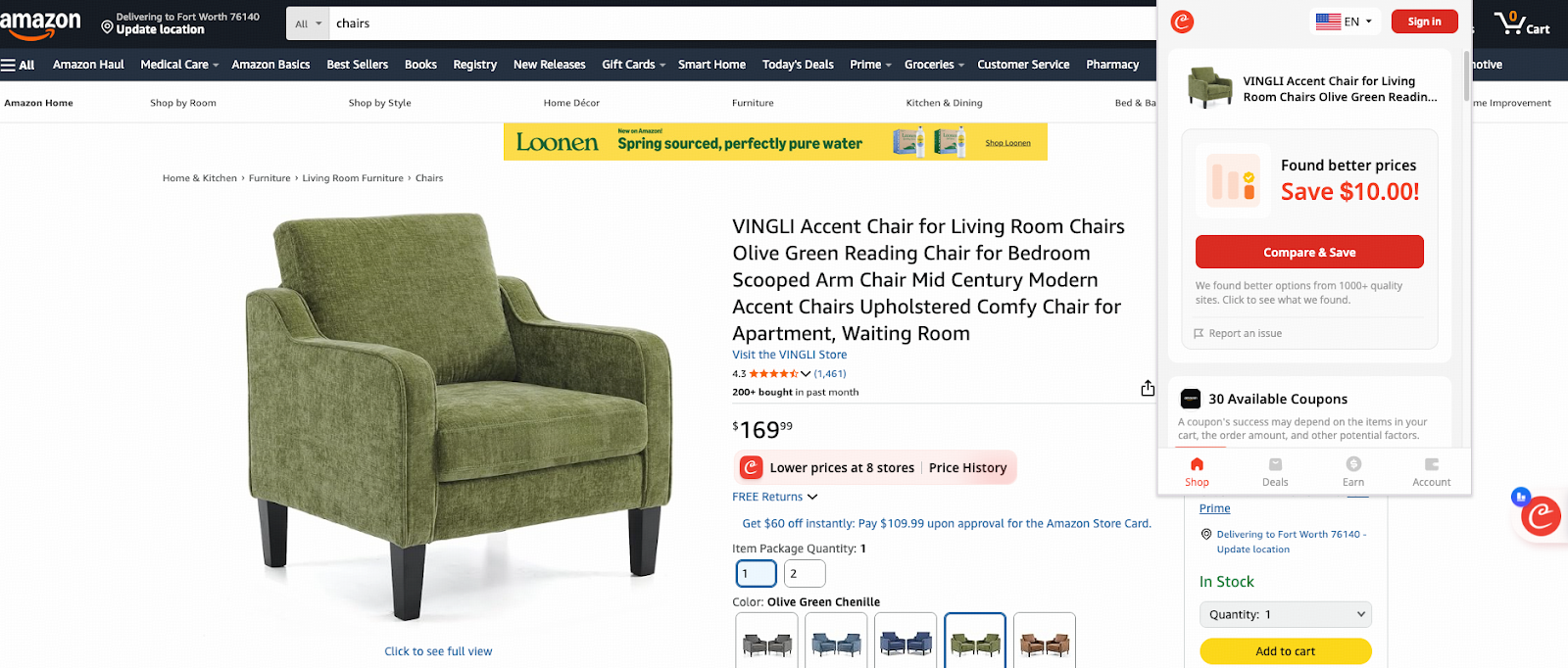The width and height of the screenshot is (1568, 668).
Task: Open the All hamburger menu
Action: pos(18,65)
